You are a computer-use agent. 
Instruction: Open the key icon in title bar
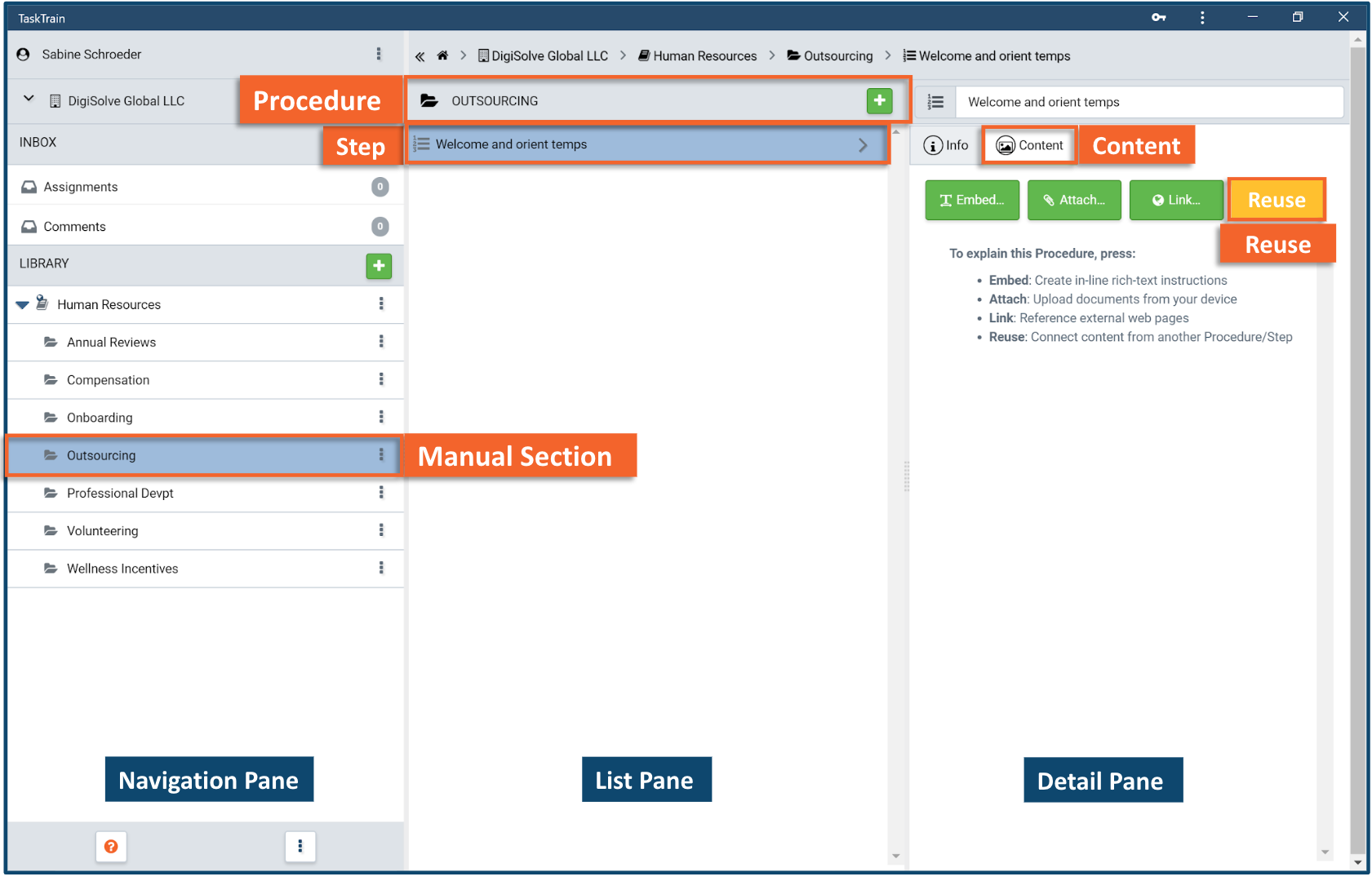tap(1158, 17)
